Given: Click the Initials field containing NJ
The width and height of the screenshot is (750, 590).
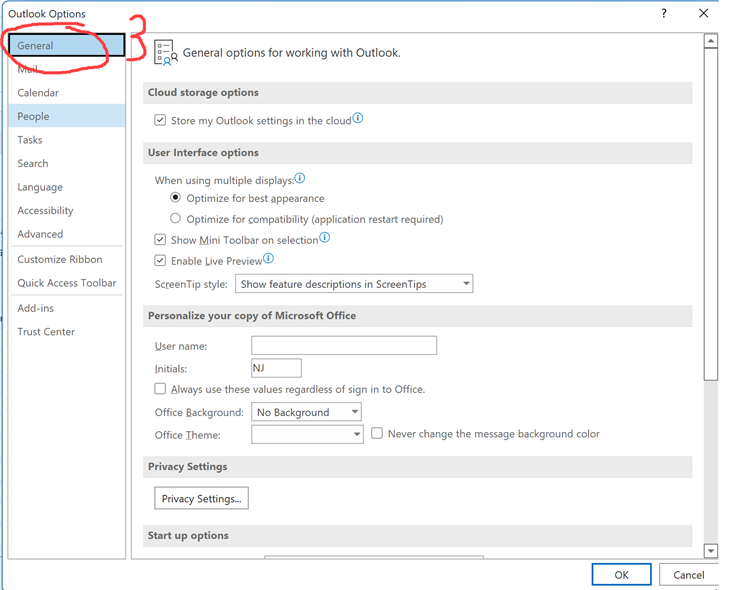Looking at the screenshot, I should pos(276,368).
